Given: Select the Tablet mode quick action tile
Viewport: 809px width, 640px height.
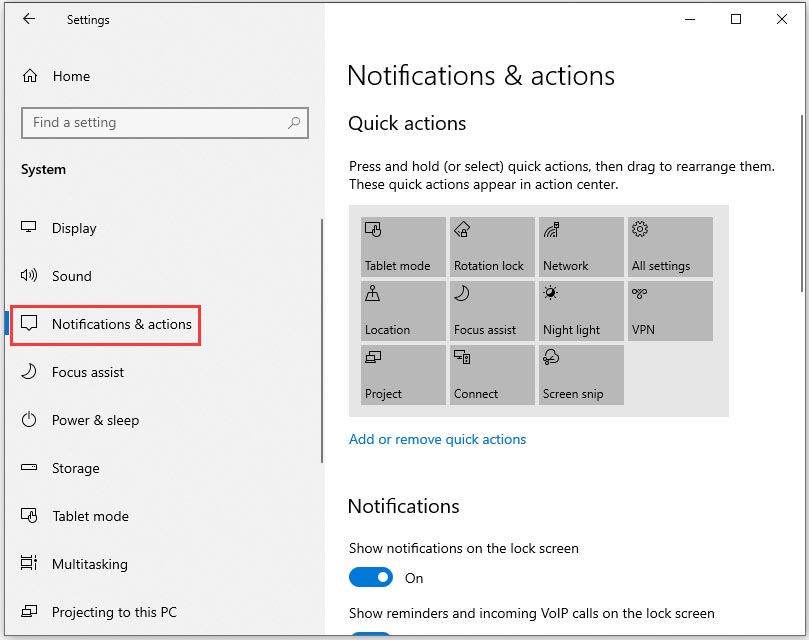Looking at the screenshot, I should pos(402,246).
